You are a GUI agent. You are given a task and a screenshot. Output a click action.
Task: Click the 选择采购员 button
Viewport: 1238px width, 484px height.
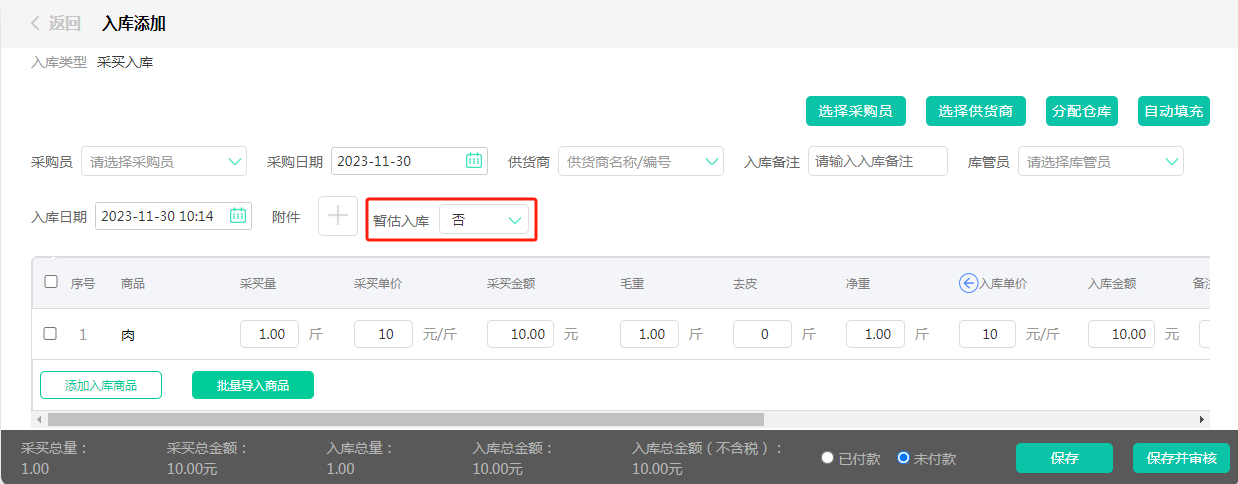tap(855, 112)
